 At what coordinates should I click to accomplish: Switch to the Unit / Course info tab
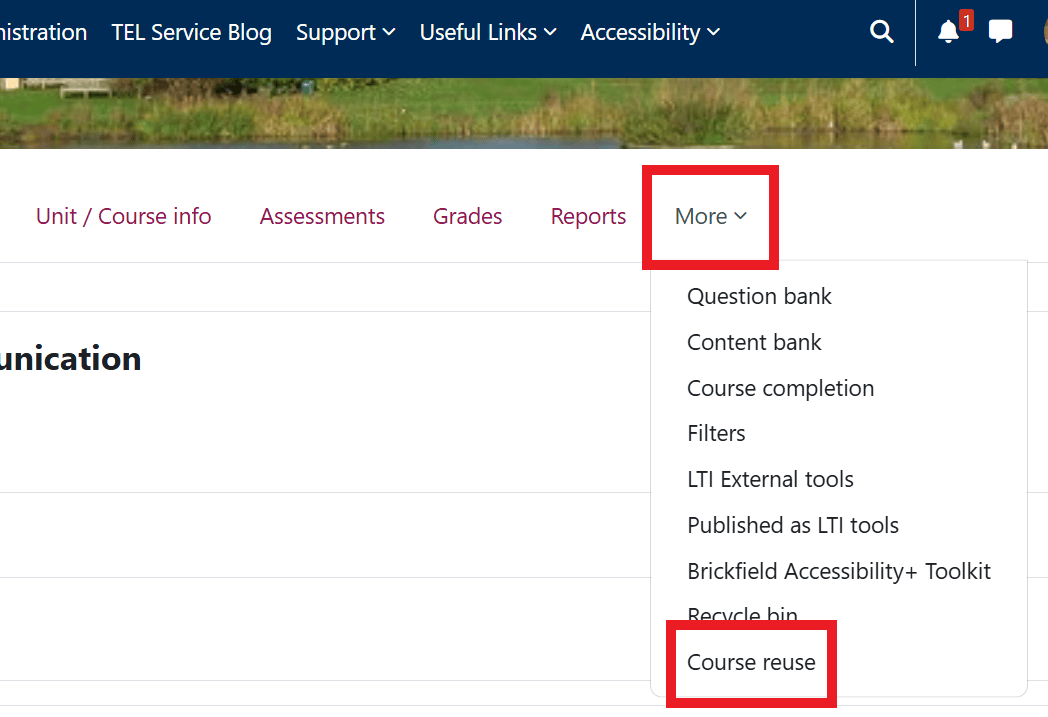tap(123, 217)
